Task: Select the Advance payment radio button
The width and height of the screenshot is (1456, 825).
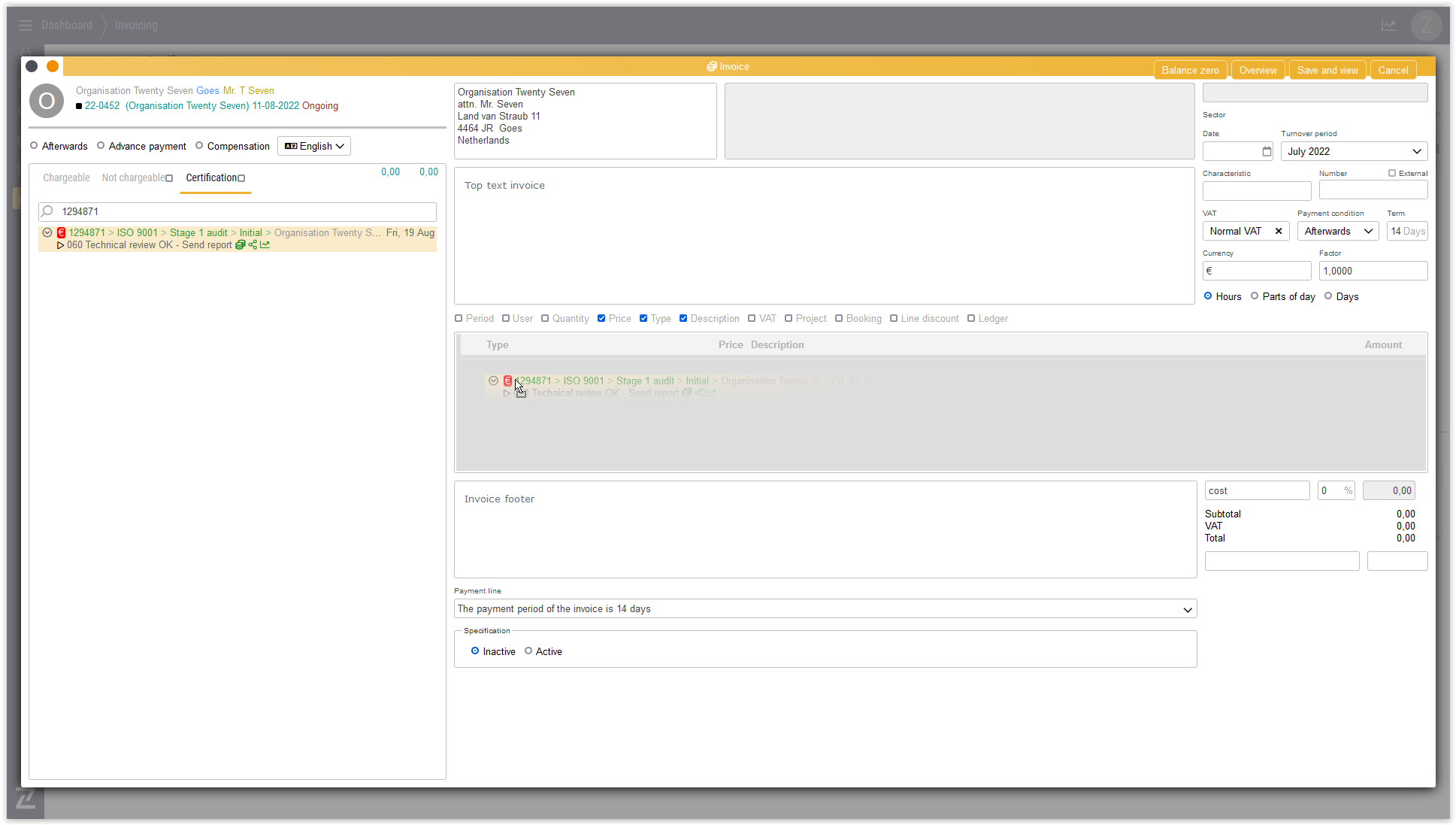Action: point(101,146)
